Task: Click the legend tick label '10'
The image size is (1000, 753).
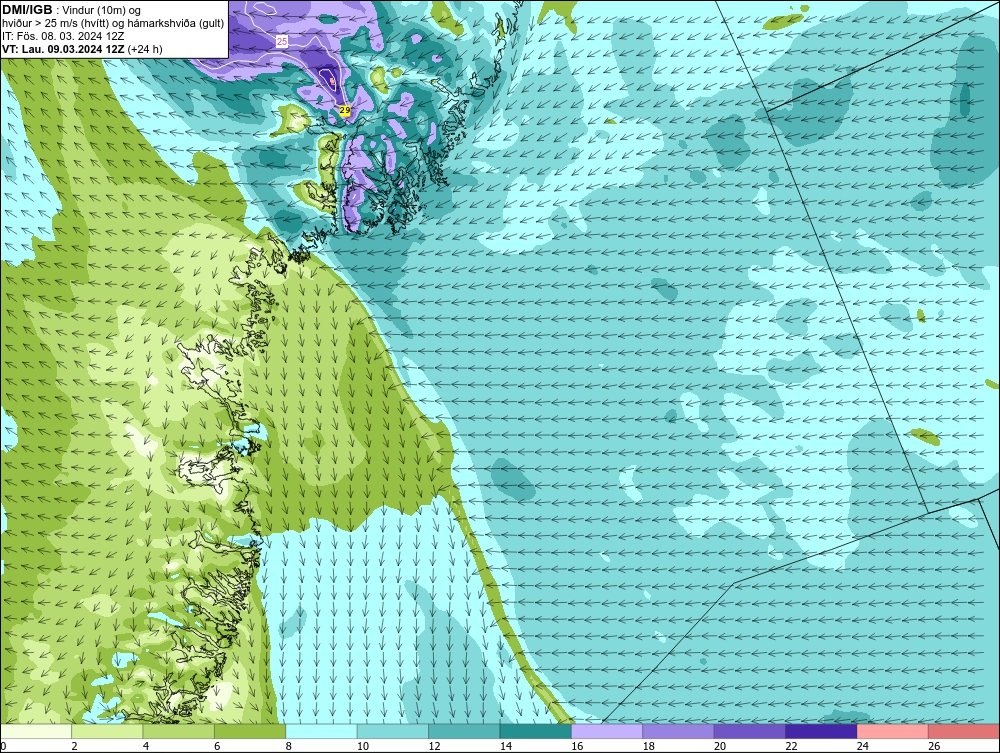Action: [362, 746]
